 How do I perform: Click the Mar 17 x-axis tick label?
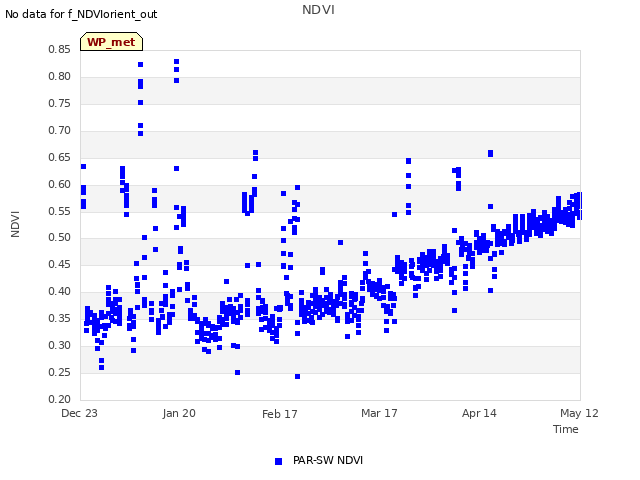click(x=379, y=413)
